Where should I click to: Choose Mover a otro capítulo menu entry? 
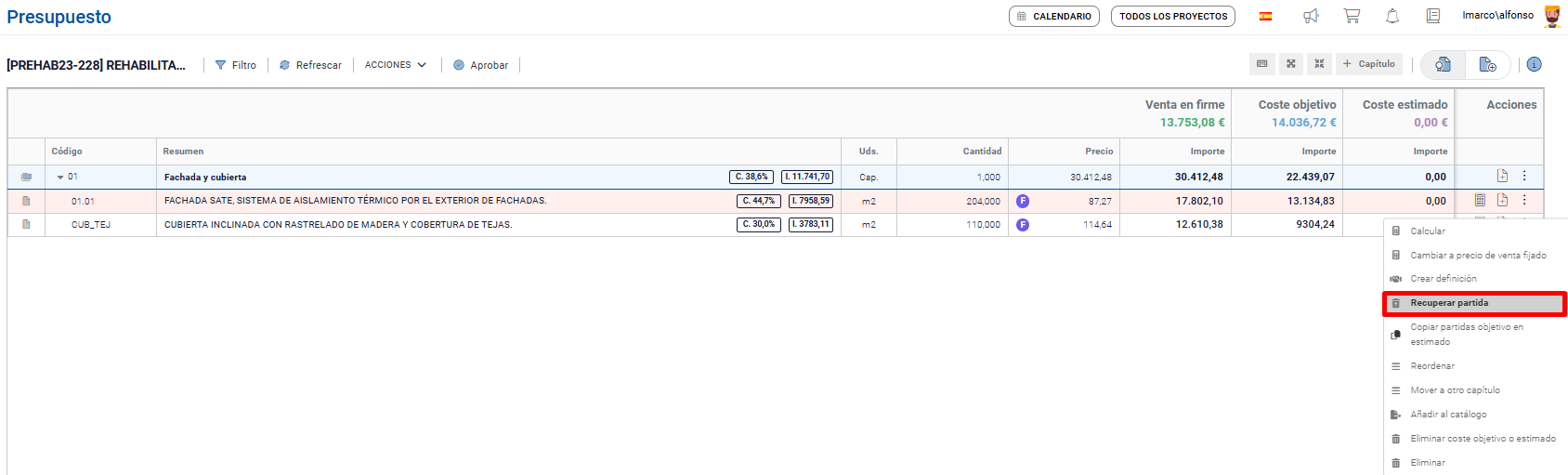click(x=1455, y=390)
